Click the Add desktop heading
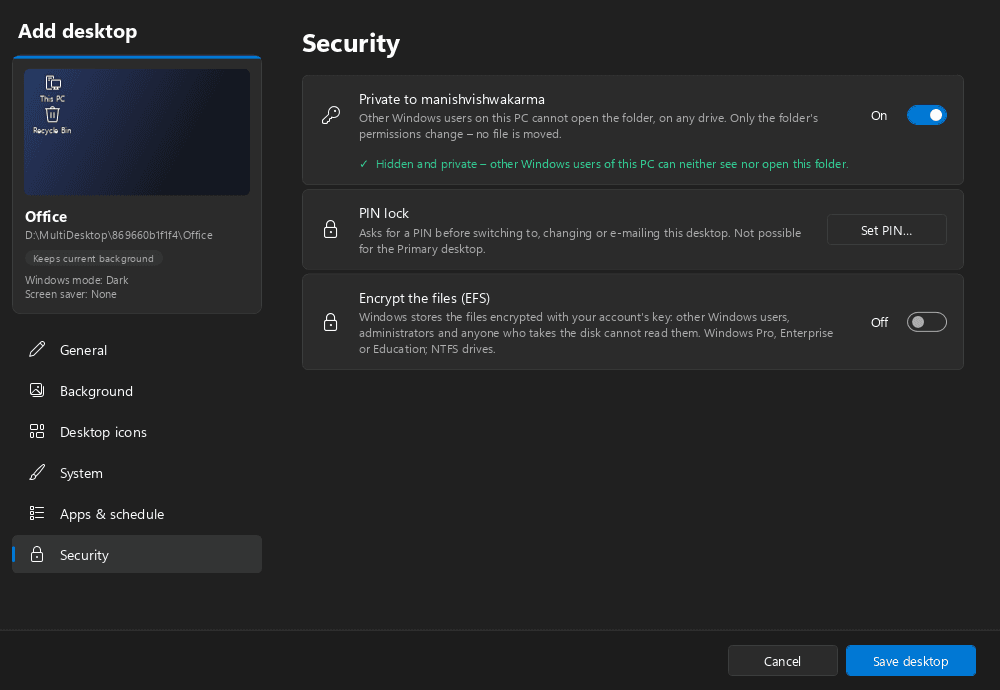The width and height of the screenshot is (1000, 690). (x=77, y=31)
